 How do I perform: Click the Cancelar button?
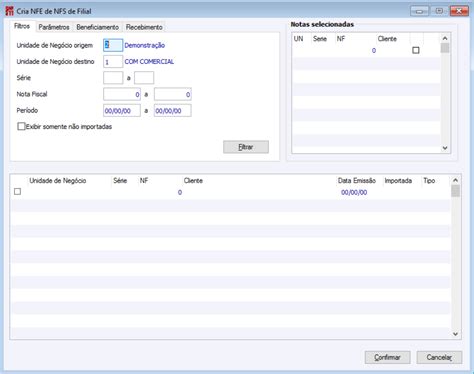click(439, 357)
